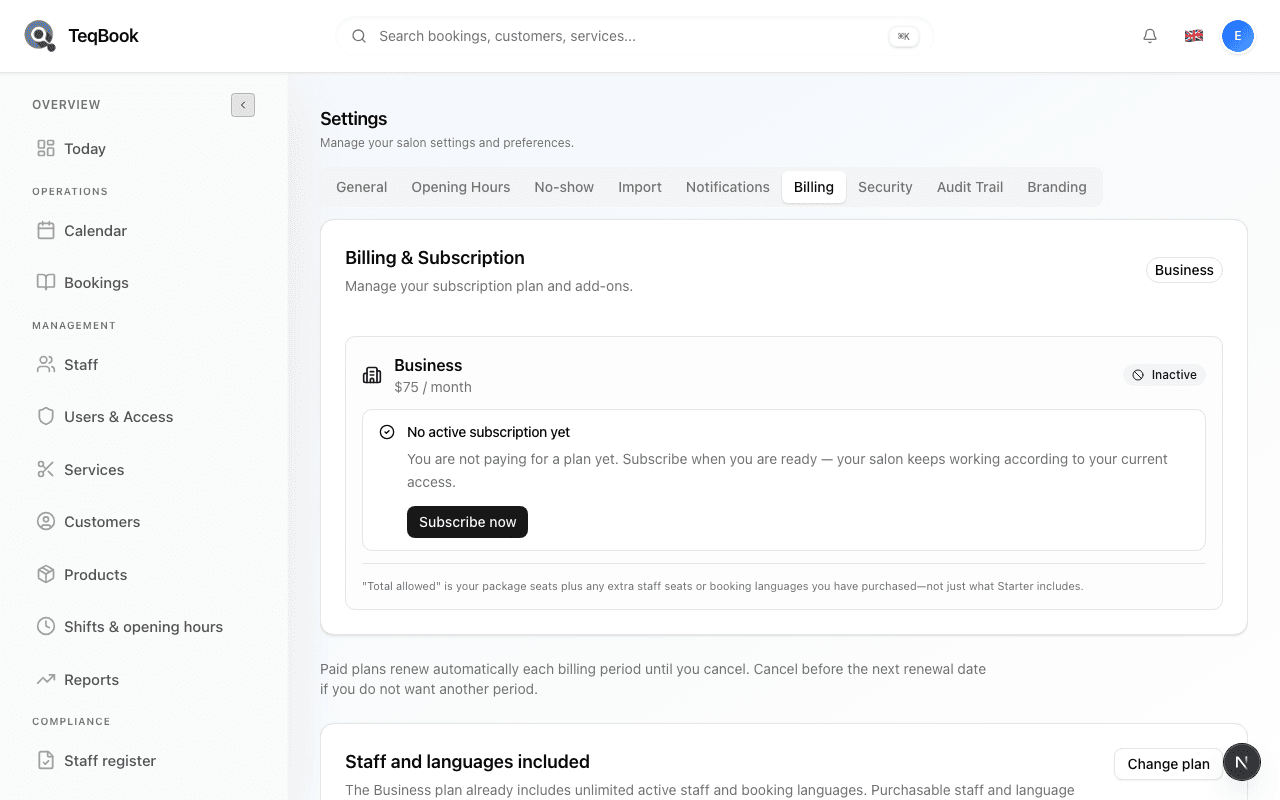The image size is (1280, 800).
Task: Click the TeqBook logo icon
Action: [40, 36]
